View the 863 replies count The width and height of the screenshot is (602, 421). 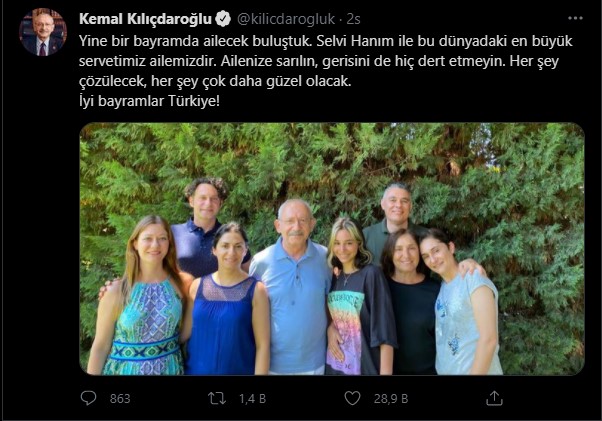click(x=120, y=399)
